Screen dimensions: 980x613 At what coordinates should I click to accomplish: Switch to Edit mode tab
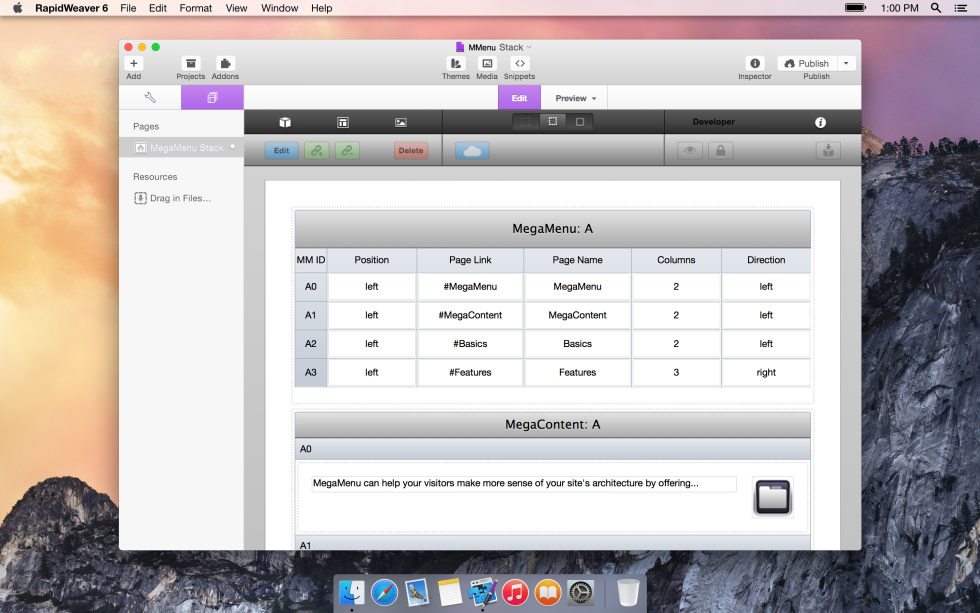point(519,98)
